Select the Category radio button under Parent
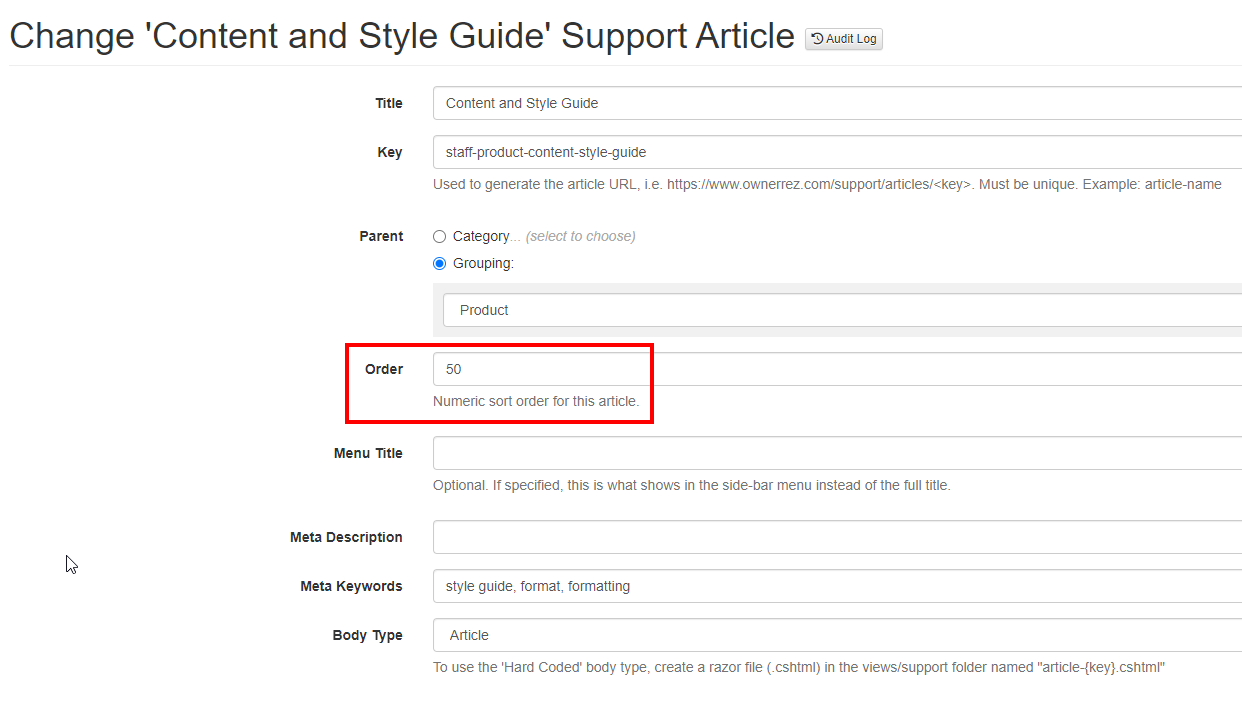 440,236
